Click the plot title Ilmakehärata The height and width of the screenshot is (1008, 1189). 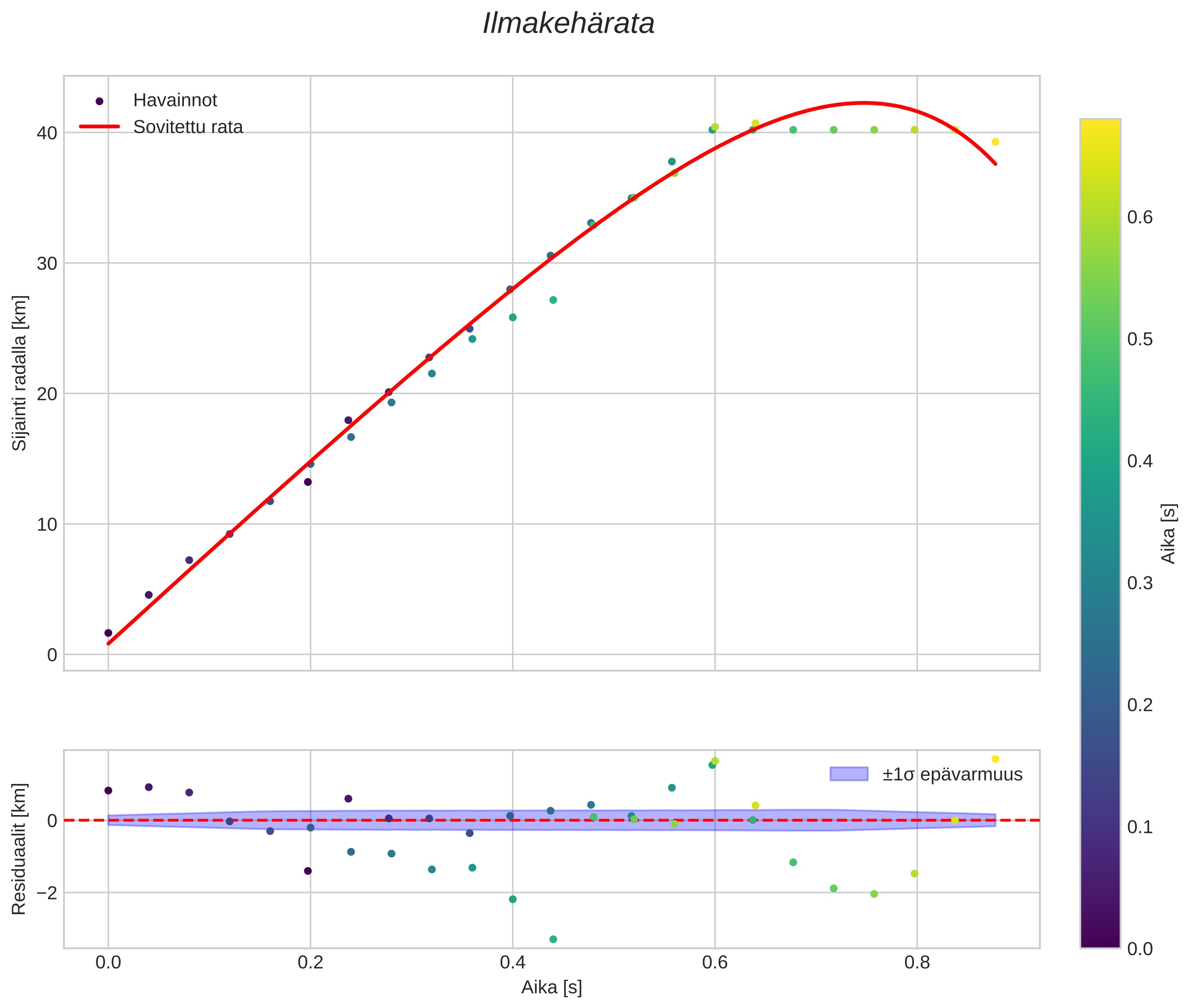(x=568, y=24)
